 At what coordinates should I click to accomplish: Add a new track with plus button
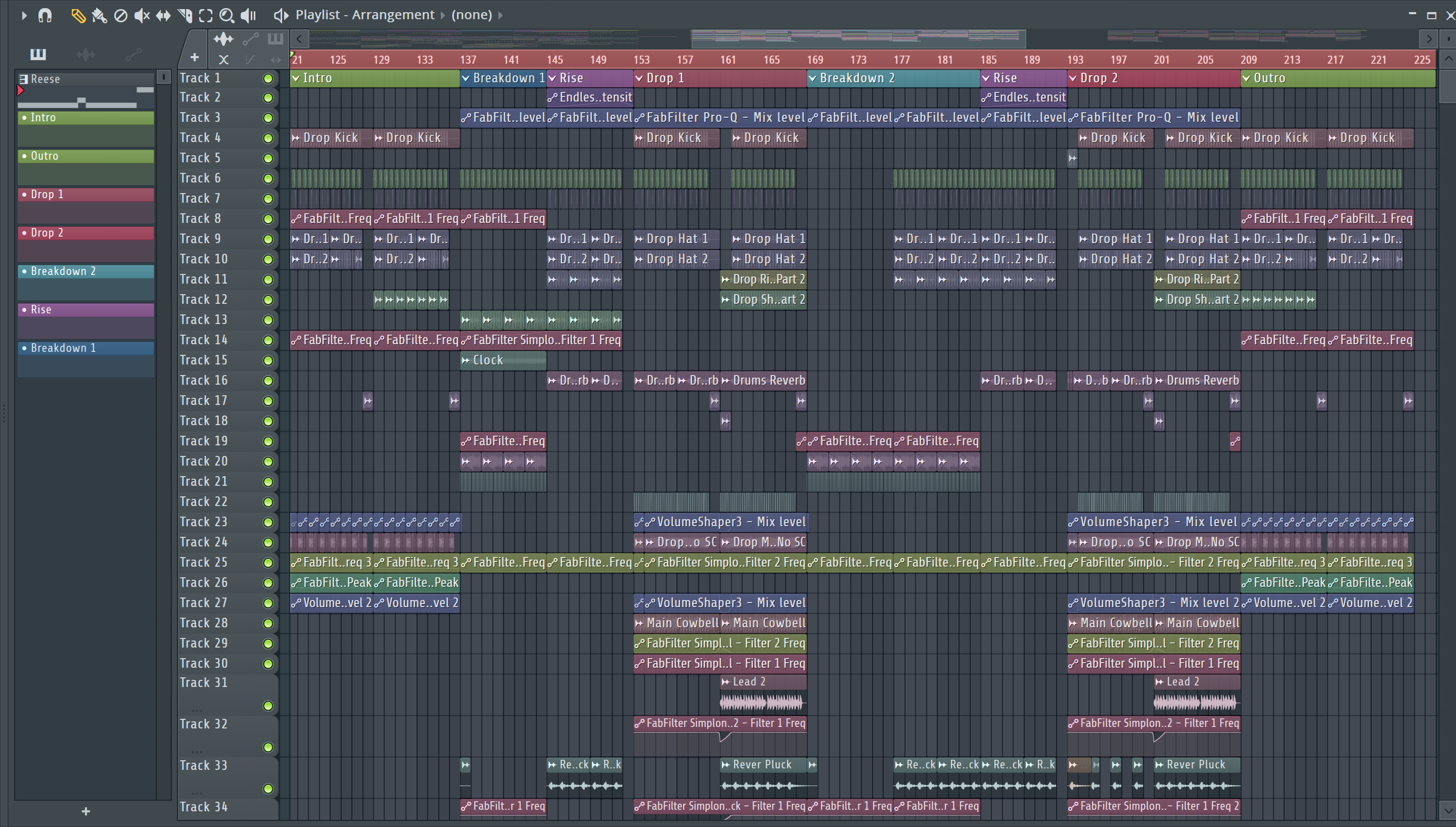click(194, 57)
